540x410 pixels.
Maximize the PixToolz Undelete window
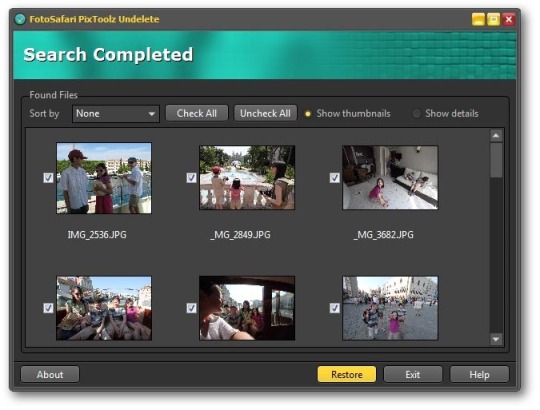(493, 19)
